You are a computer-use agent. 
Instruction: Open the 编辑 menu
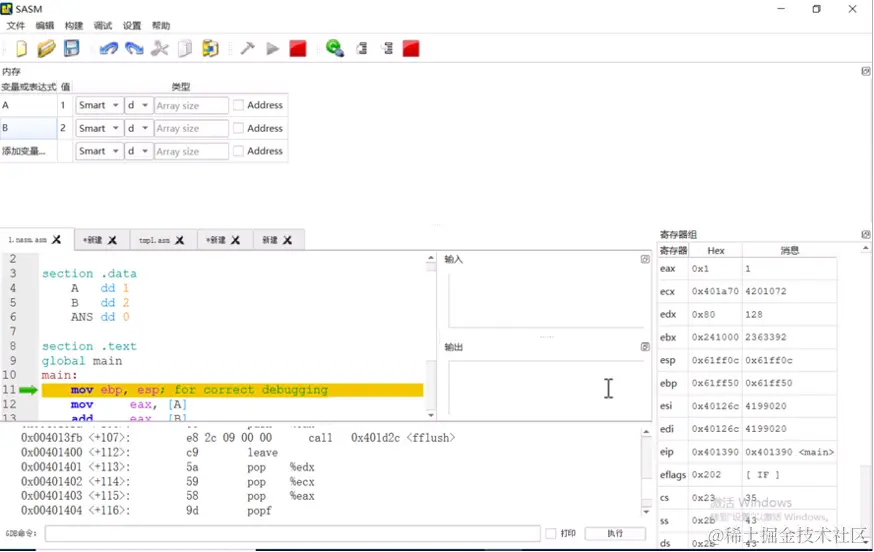coord(45,26)
